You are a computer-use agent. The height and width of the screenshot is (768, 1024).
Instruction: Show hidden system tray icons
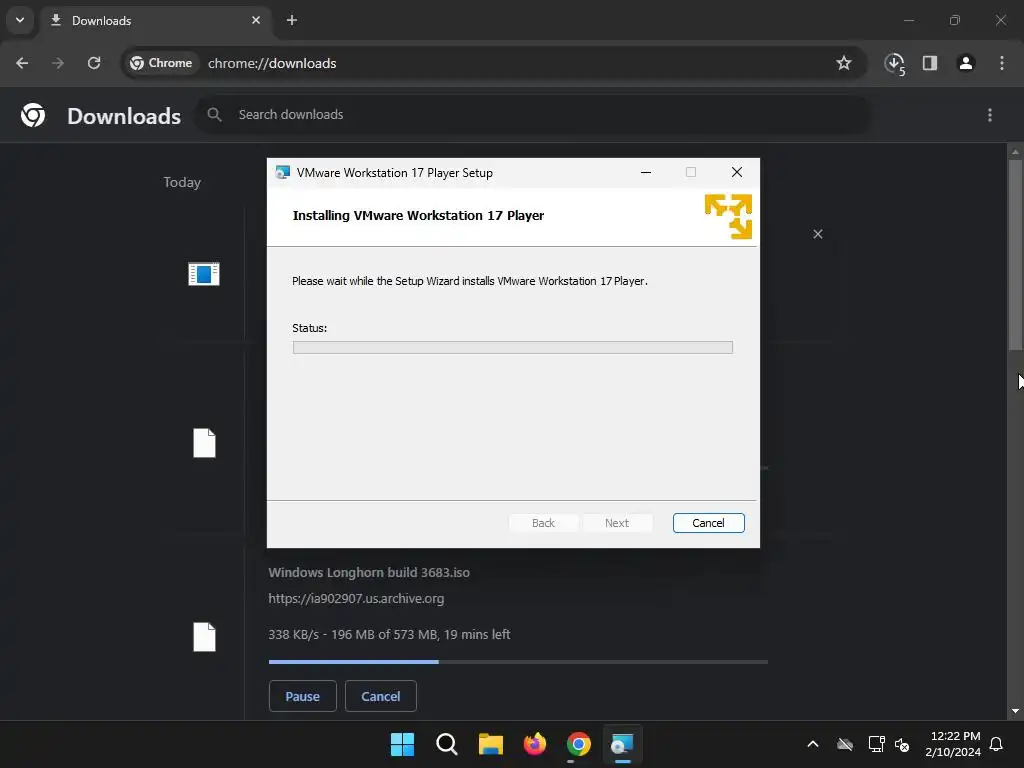tap(813, 744)
